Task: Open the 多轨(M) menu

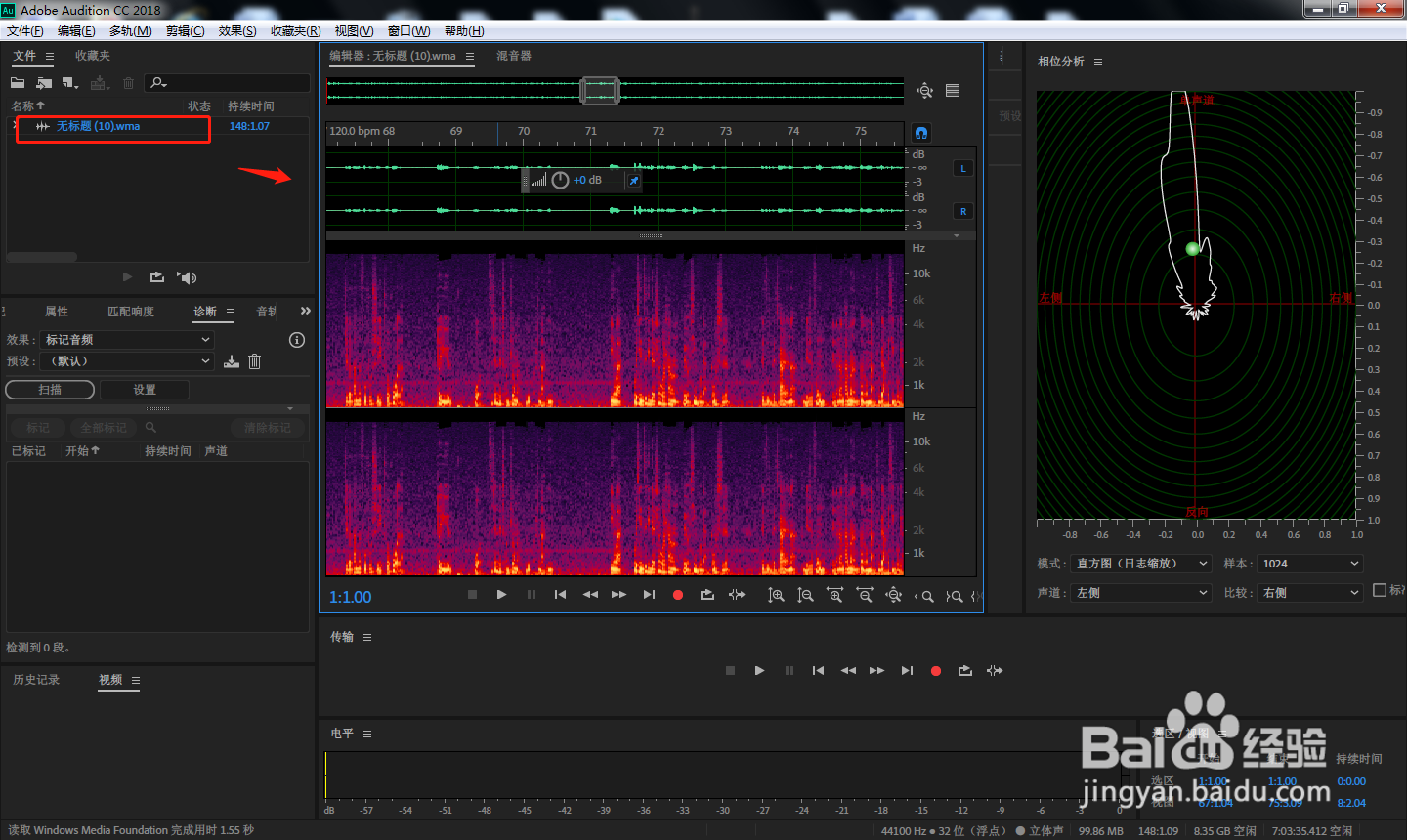Action: tap(131, 31)
